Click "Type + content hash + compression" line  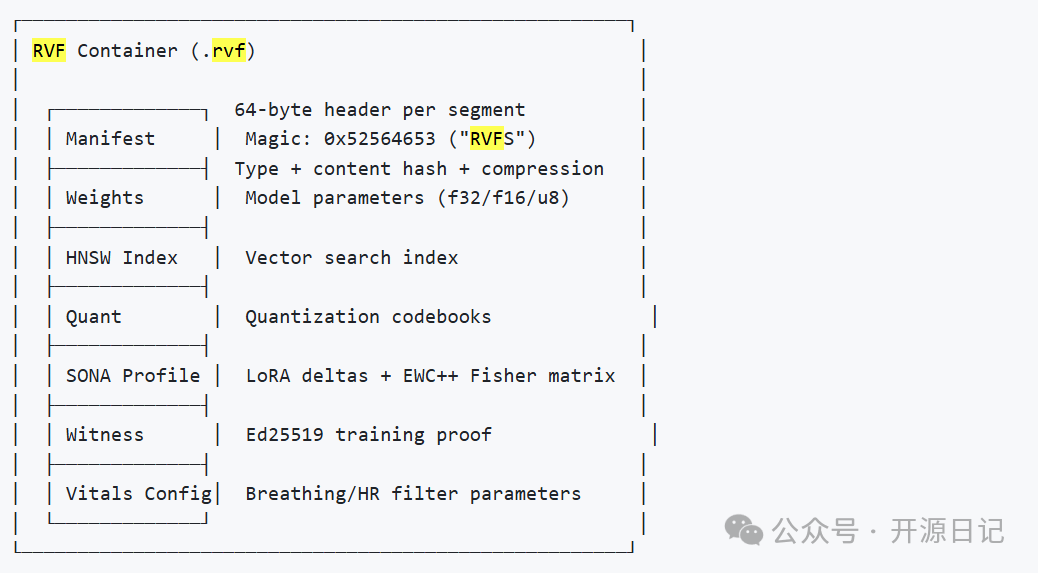(x=419, y=169)
